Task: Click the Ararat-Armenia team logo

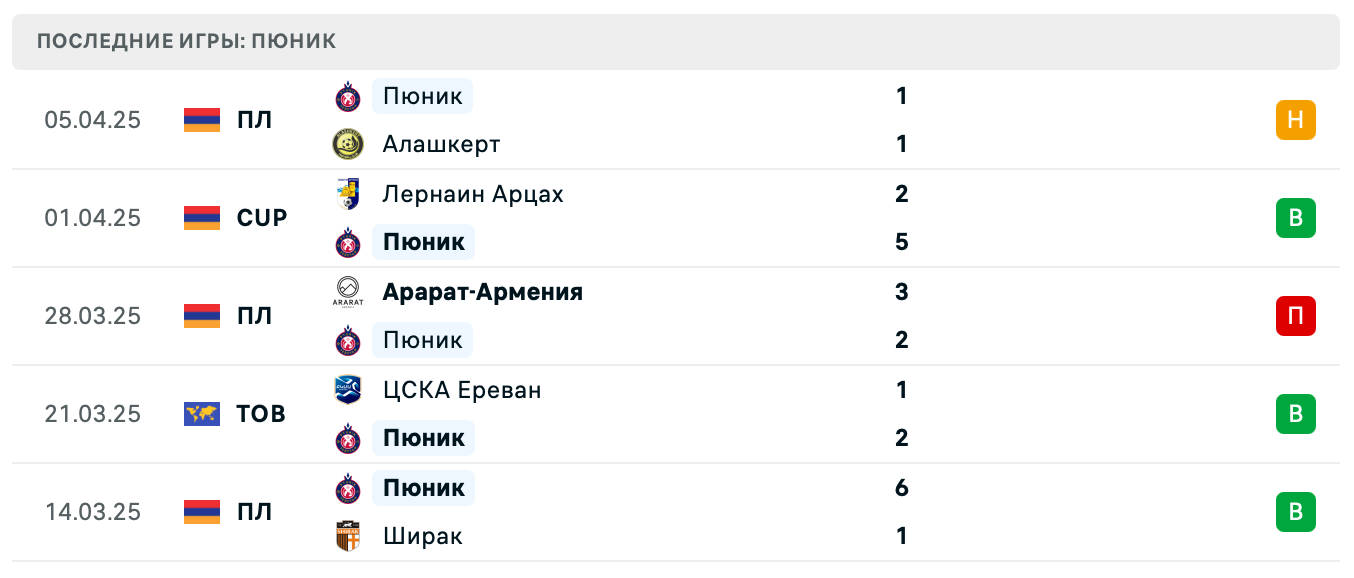Action: pos(348,291)
